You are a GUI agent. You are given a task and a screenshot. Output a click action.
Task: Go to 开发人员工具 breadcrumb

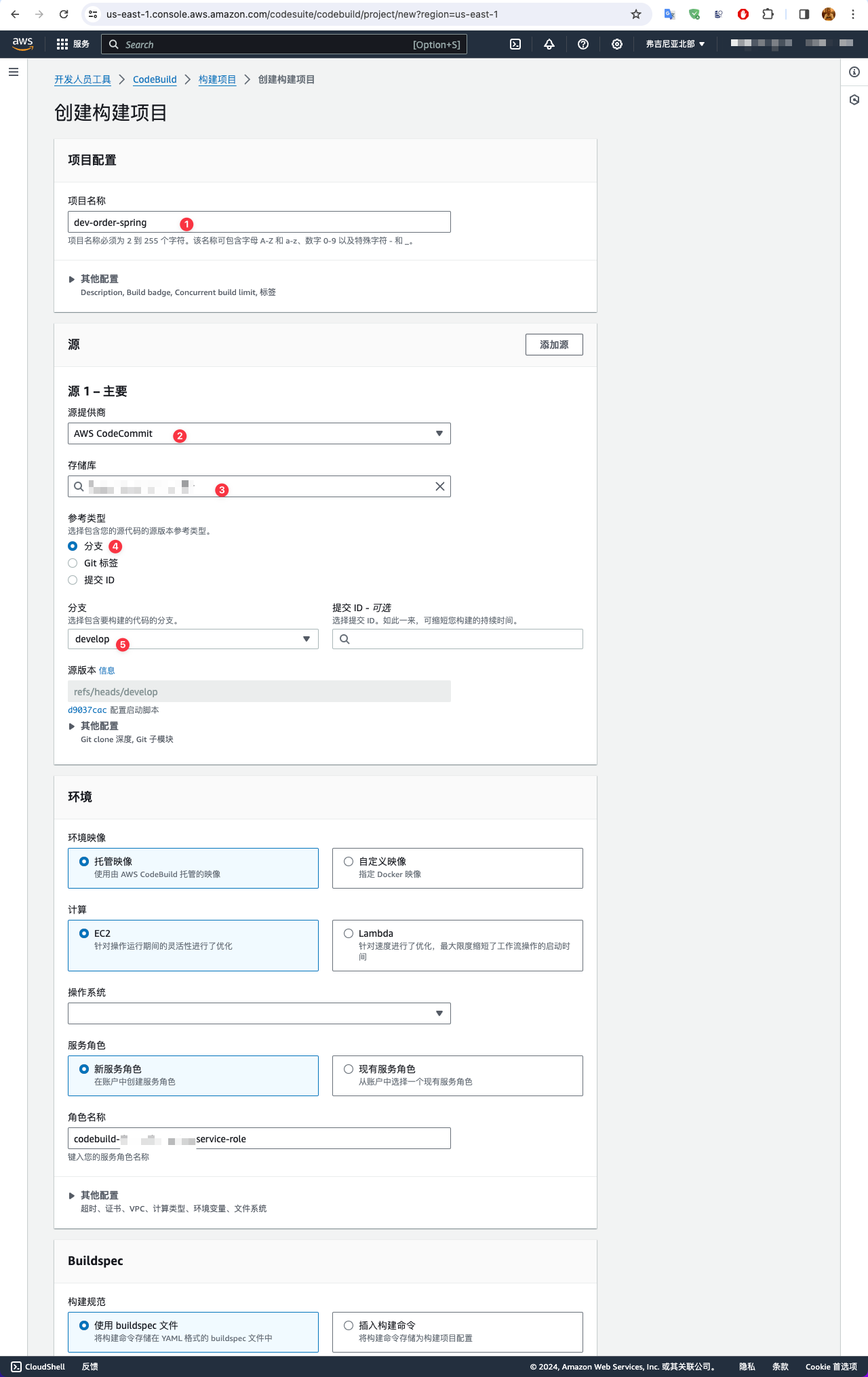pyautogui.click(x=83, y=79)
